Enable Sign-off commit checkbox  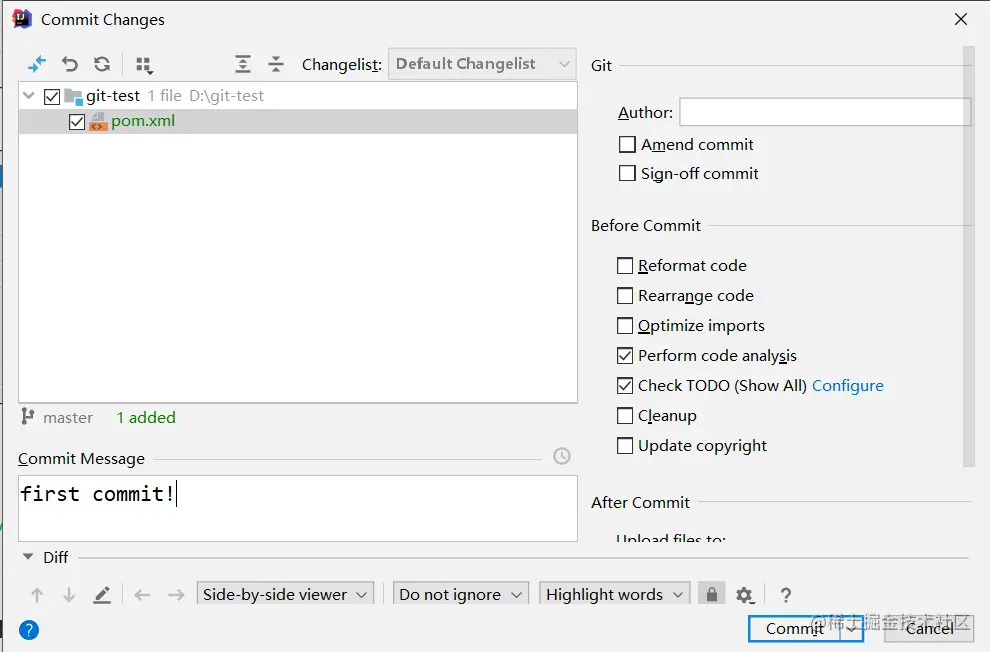coord(627,173)
